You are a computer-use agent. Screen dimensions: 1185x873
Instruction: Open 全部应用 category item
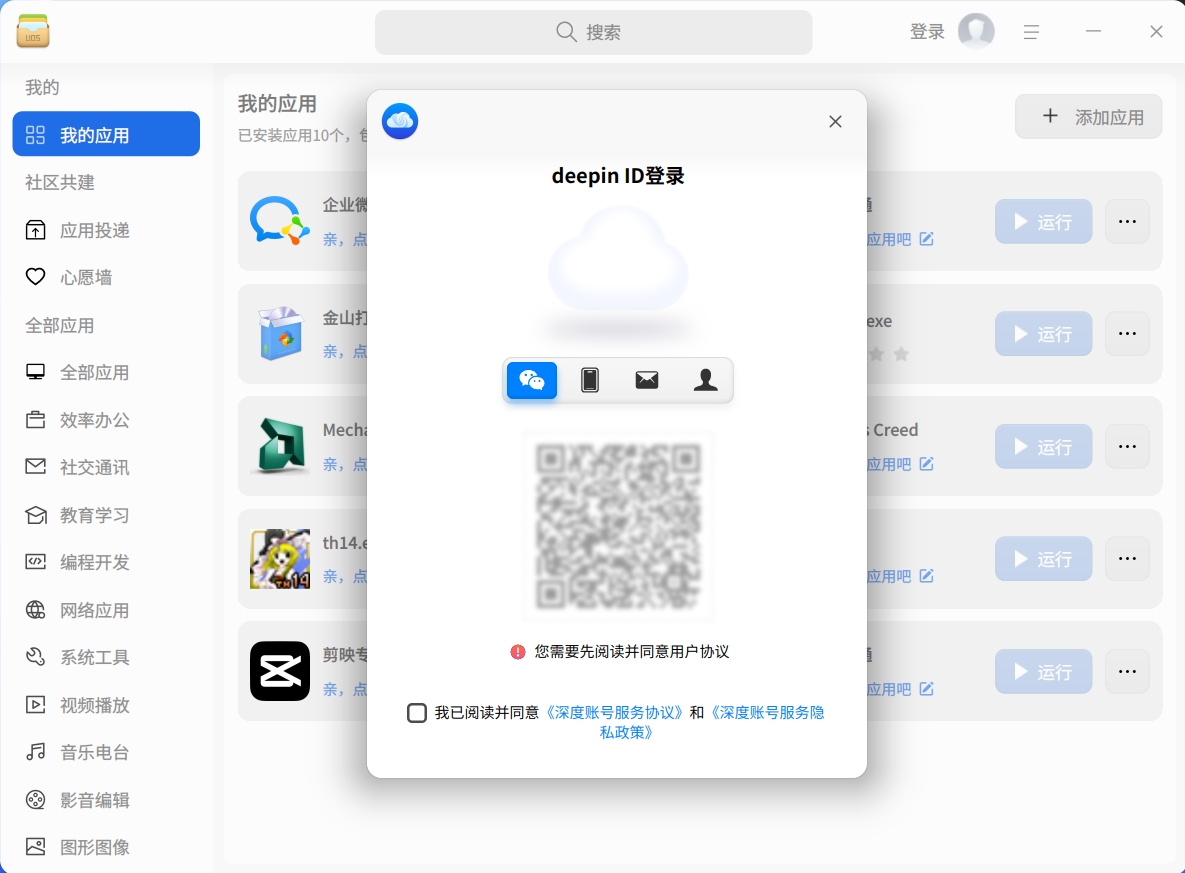pyautogui.click(x=106, y=373)
